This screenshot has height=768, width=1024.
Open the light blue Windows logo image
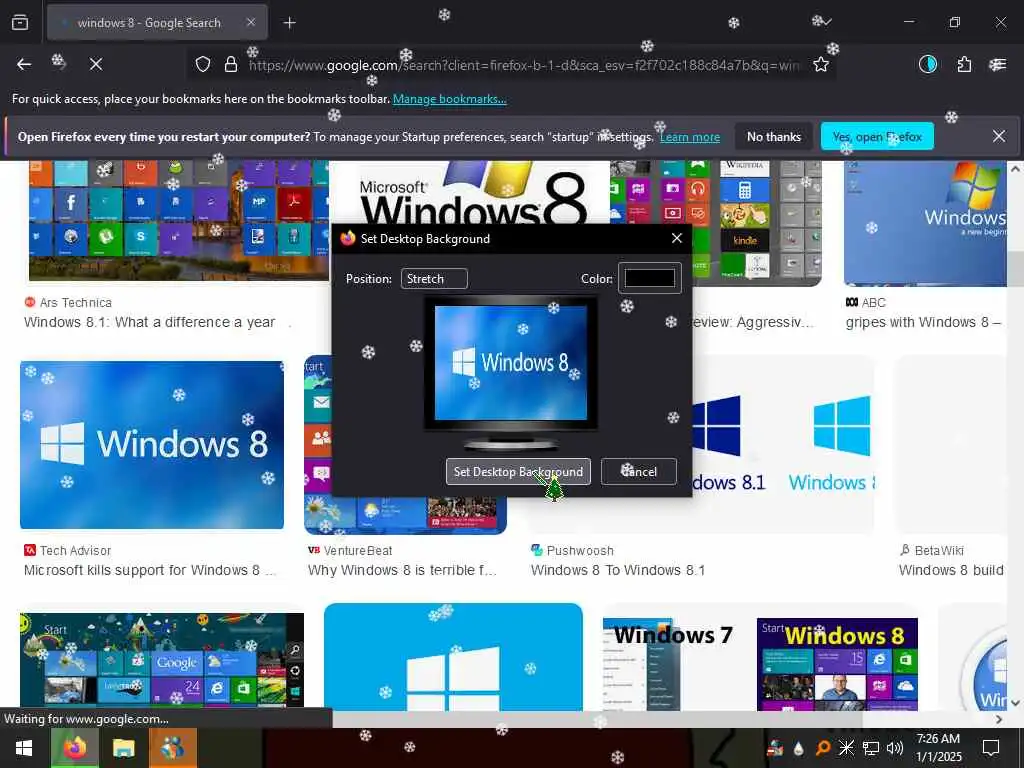coord(453,657)
